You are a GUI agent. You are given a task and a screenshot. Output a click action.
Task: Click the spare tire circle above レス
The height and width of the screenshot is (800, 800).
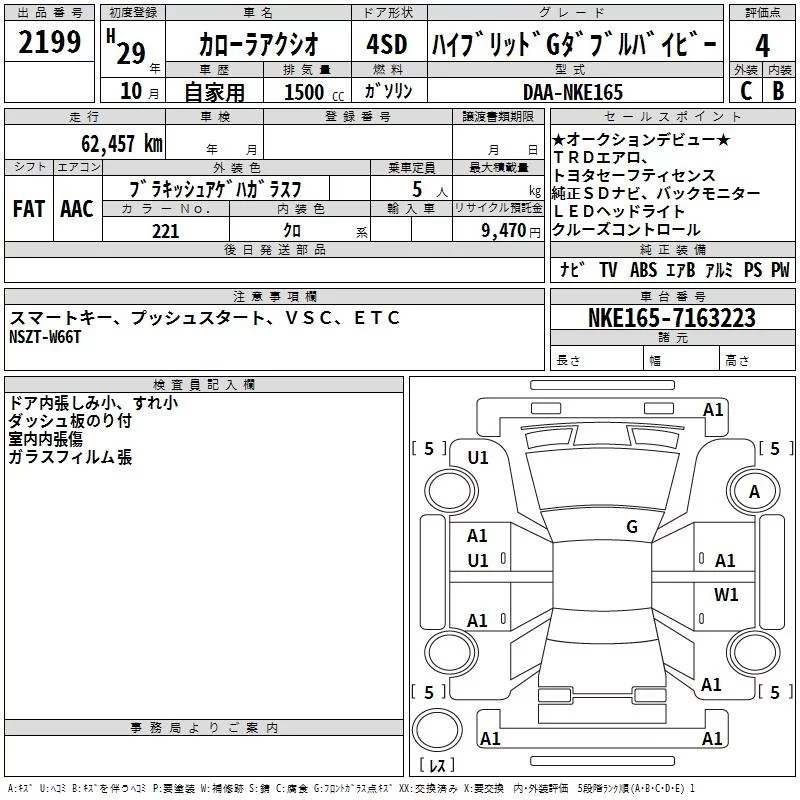point(437,730)
